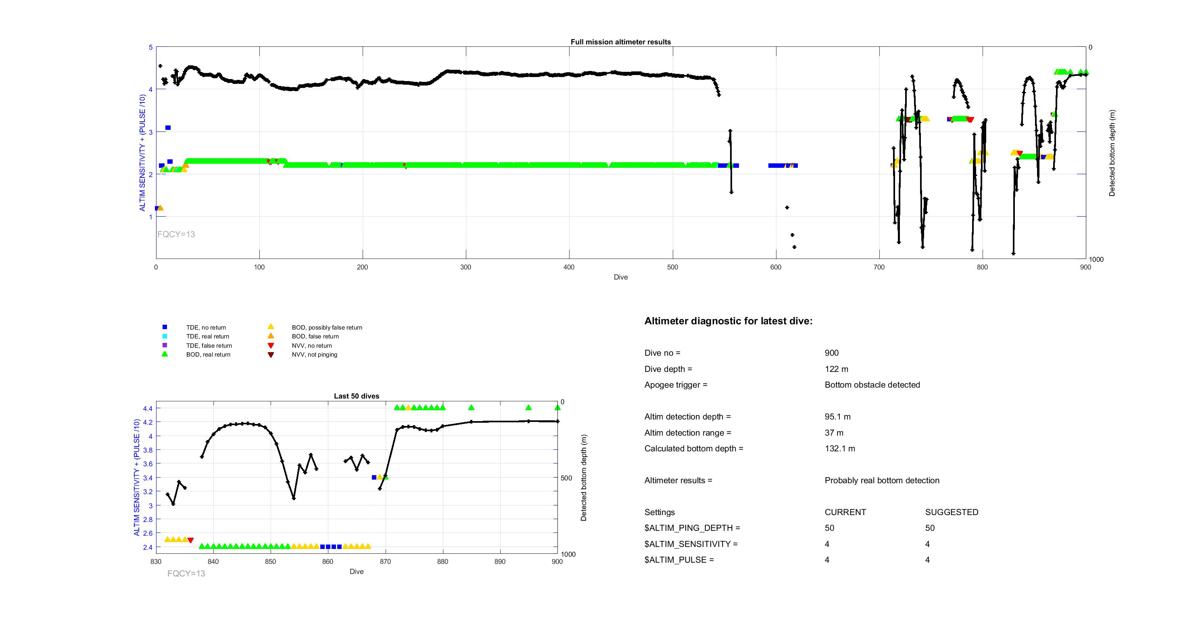Click the dive number value 900 in diagnostics
Viewport: 1200px width, 622px height.
(832, 353)
